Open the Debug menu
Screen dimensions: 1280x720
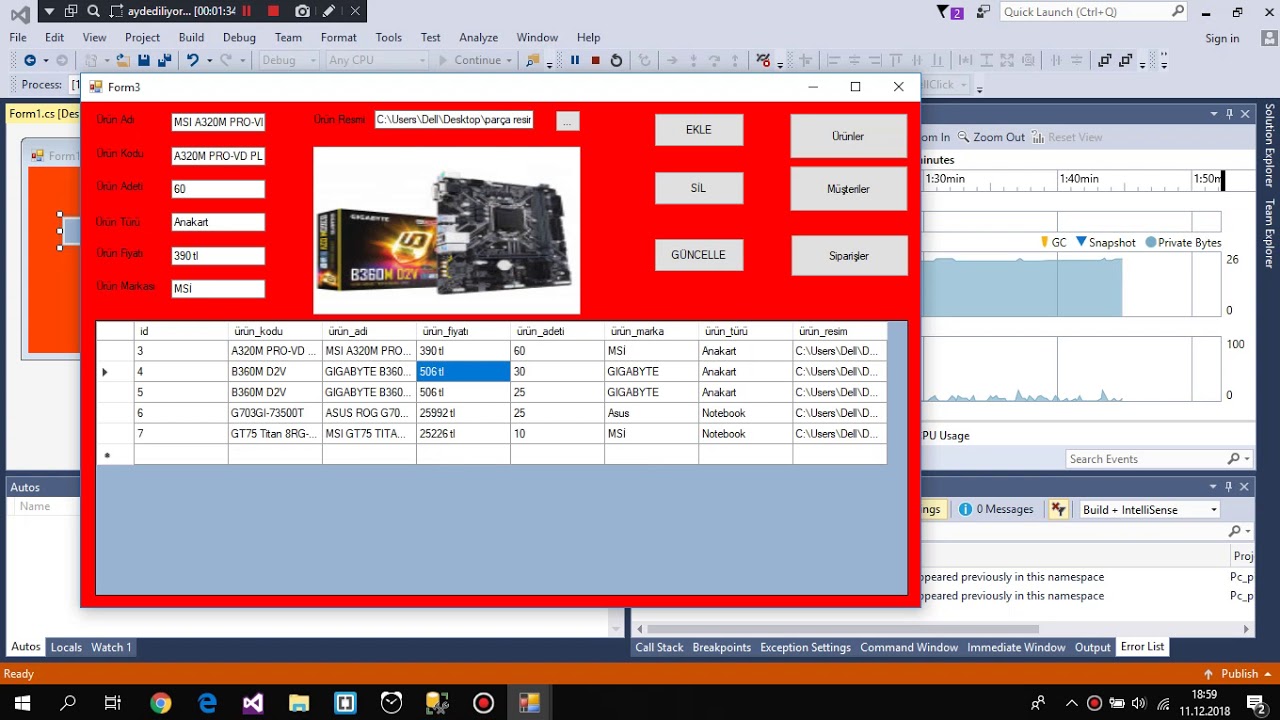(x=239, y=37)
